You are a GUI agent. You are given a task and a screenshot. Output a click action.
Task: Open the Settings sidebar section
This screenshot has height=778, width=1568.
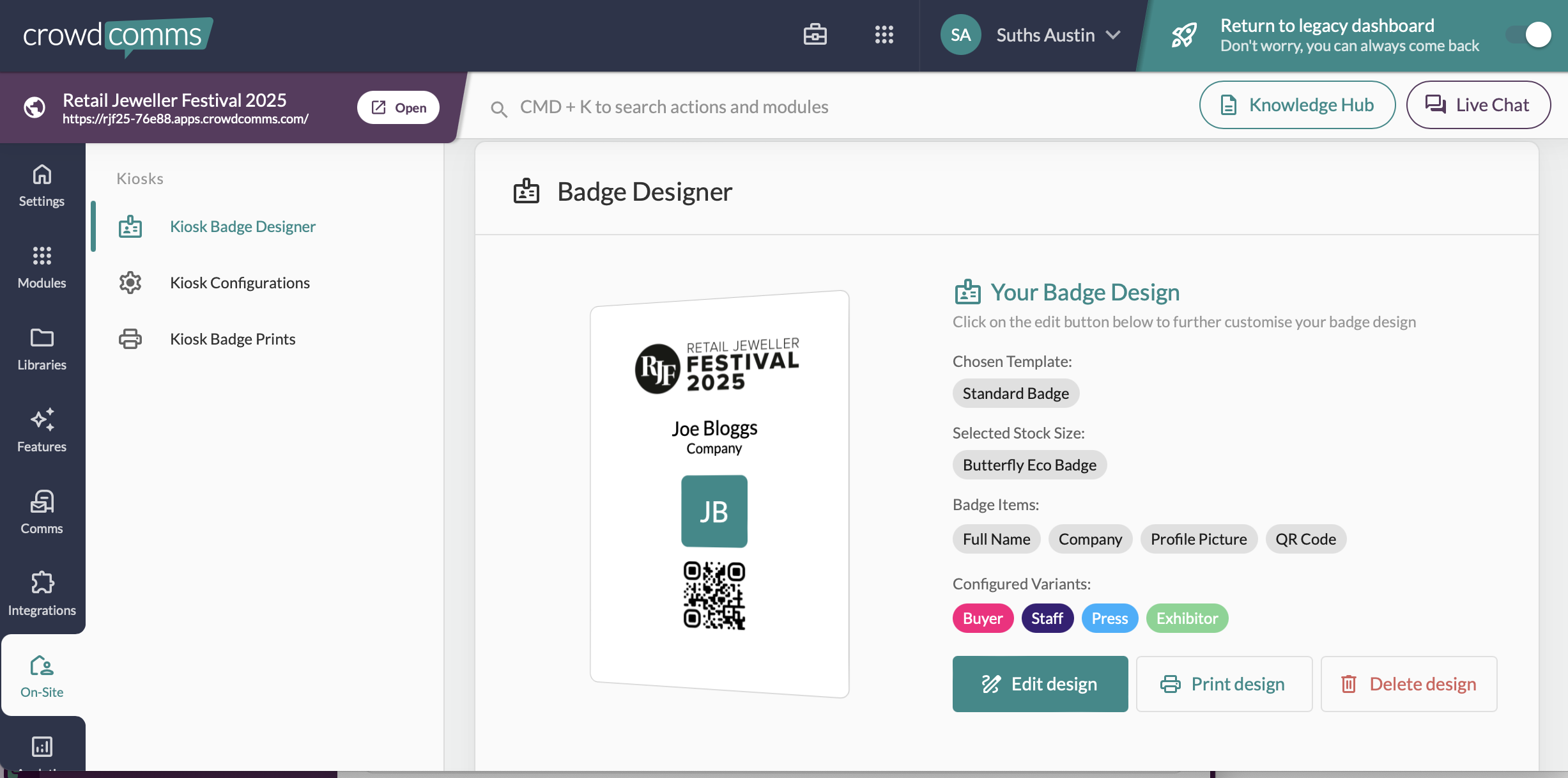coord(42,185)
